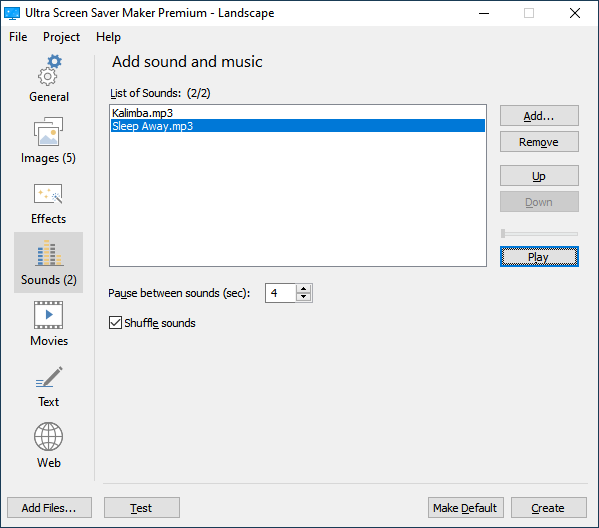Open the Web section

tap(49, 445)
